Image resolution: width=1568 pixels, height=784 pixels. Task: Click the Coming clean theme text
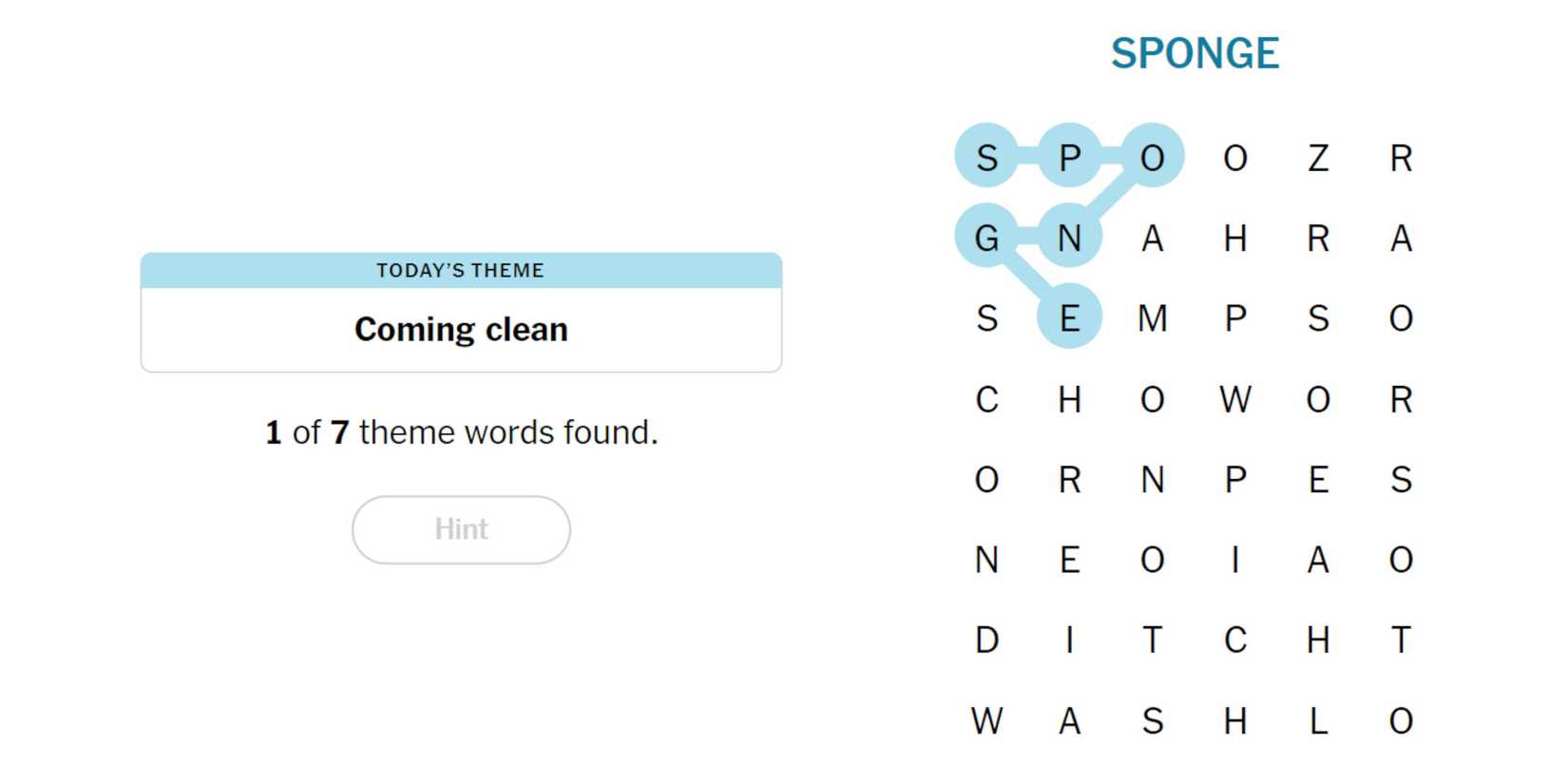click(x=461, y=329)
